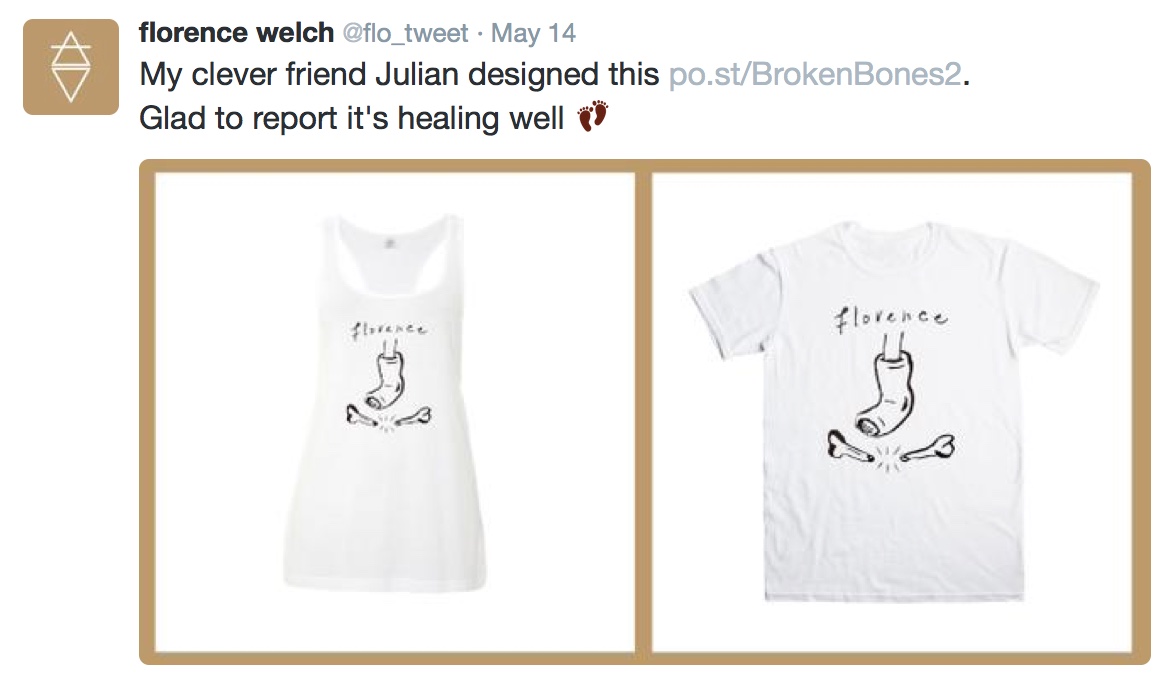Open the May 14 timestamp
Screen dimensions: 1170x676
pos(534,34)
